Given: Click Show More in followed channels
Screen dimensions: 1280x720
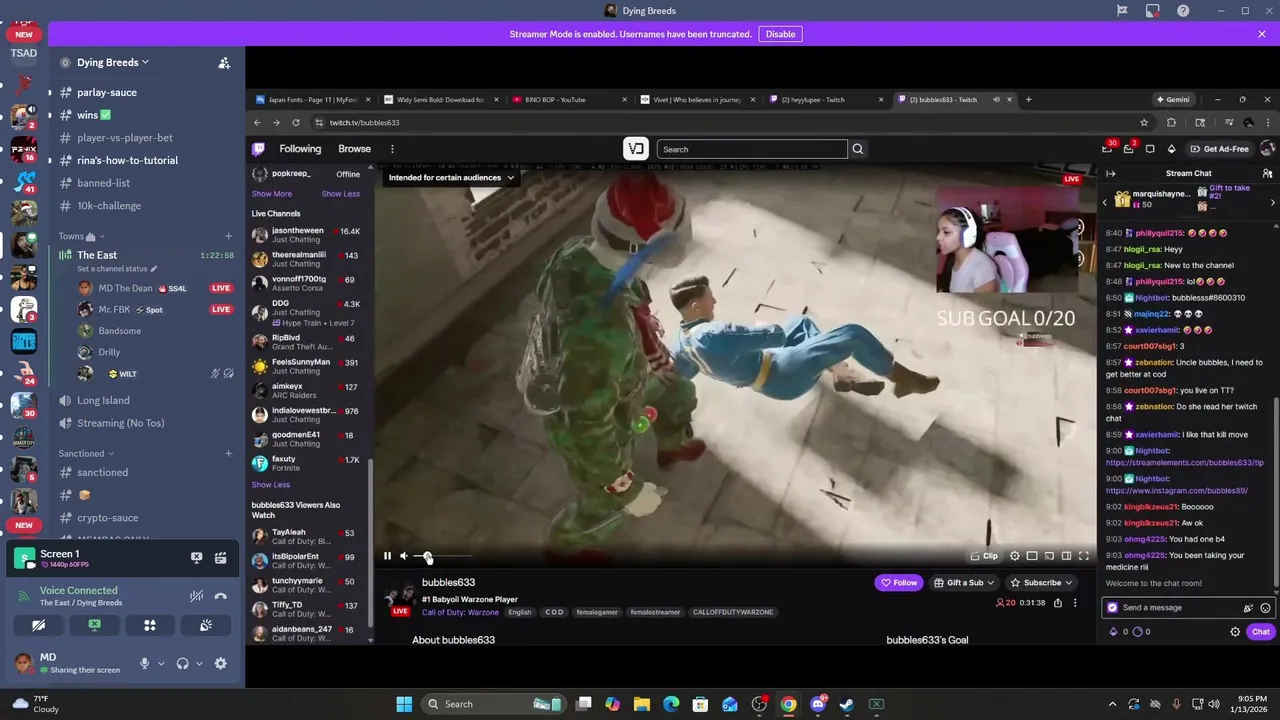Looking at the screenshot, I should [272, 194].
